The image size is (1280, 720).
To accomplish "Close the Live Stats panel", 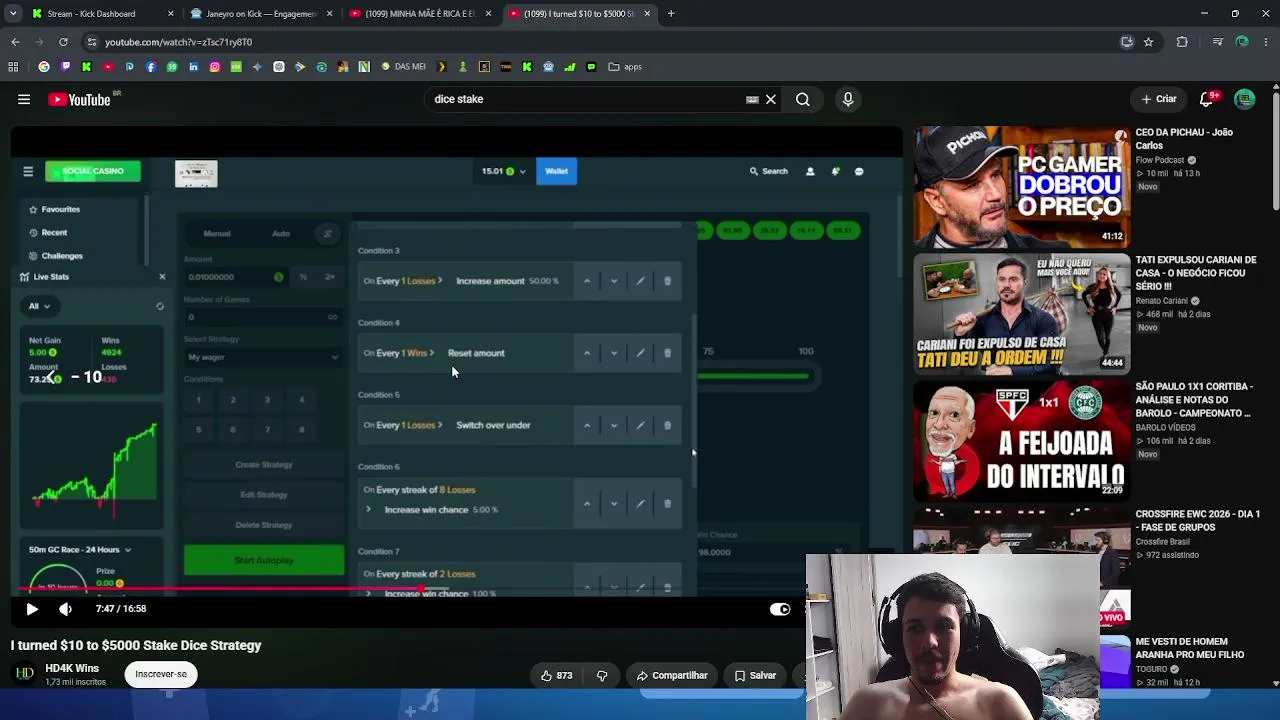I will 162,277.
